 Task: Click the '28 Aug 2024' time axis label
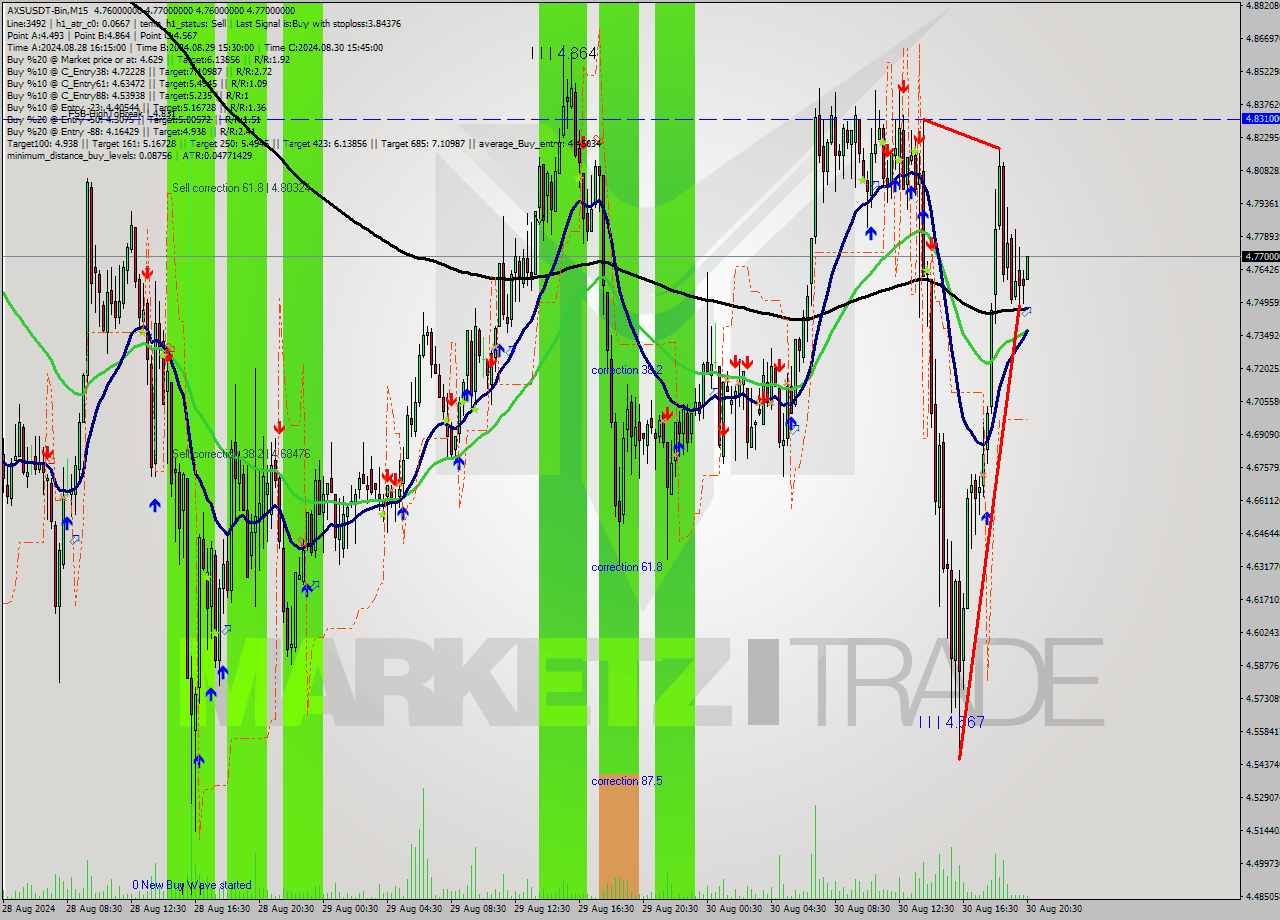click(30, 909)
